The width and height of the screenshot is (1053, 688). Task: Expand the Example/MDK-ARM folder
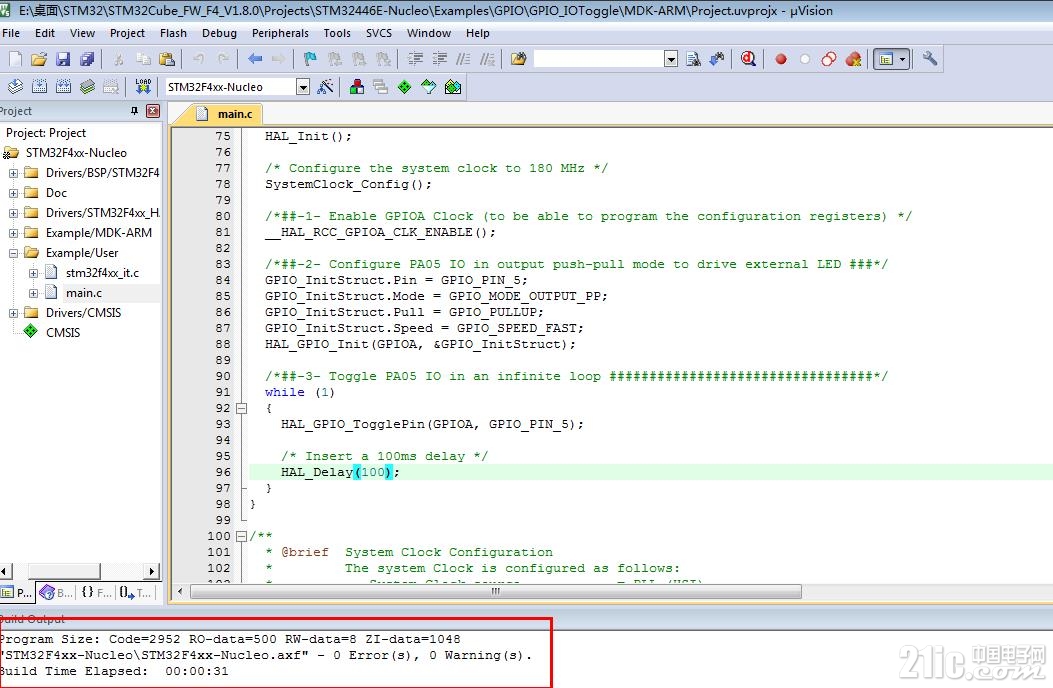pos(13,233)
